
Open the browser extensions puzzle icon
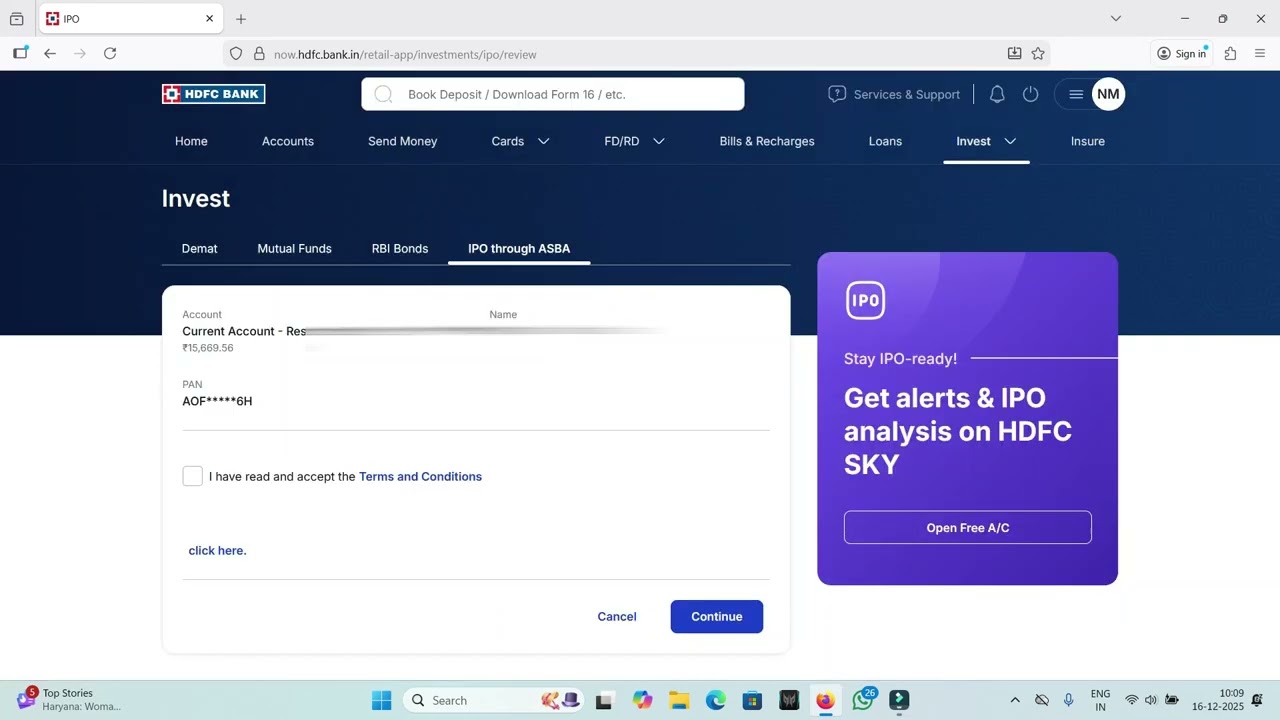pos(1231,54)
